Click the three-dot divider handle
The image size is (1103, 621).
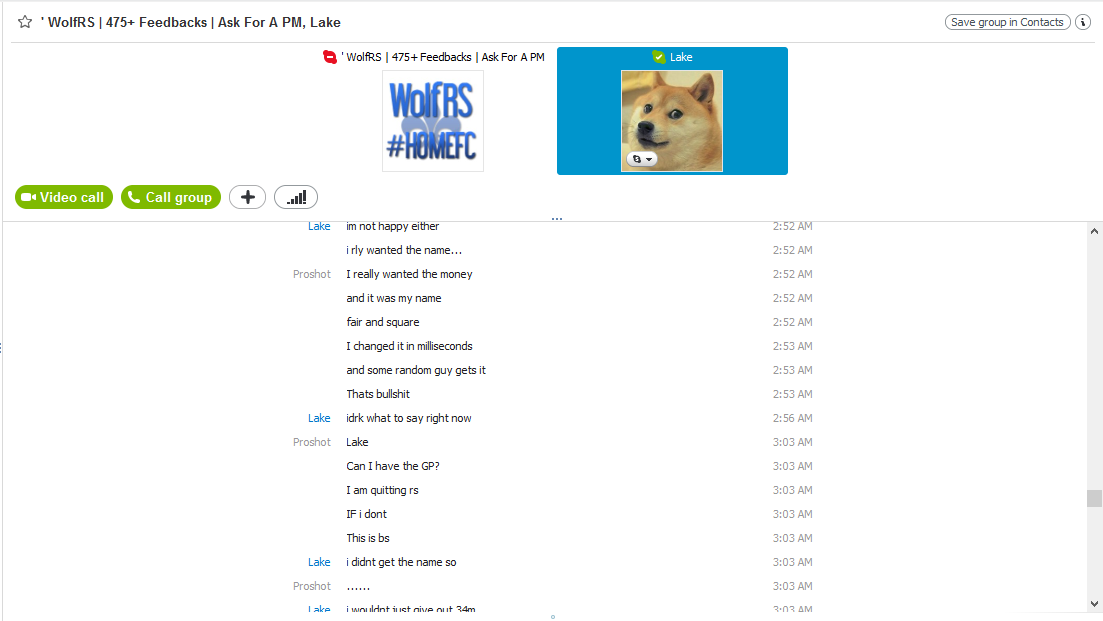[557, 219]
